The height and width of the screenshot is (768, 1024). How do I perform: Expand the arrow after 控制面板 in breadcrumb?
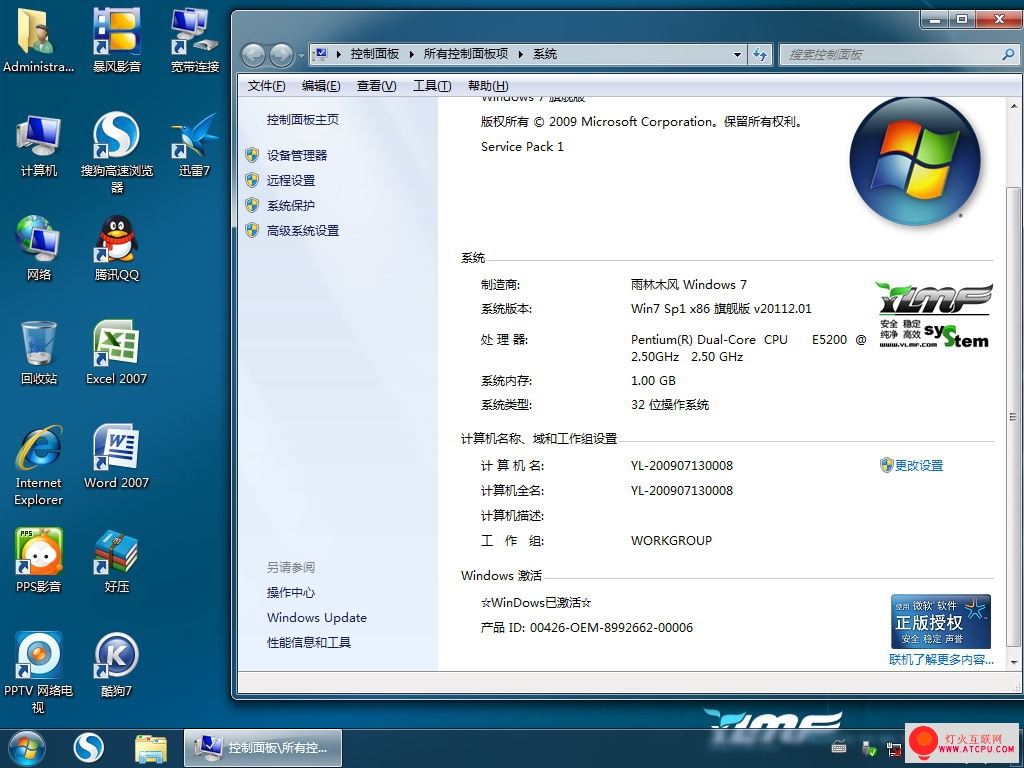(411, 54)
